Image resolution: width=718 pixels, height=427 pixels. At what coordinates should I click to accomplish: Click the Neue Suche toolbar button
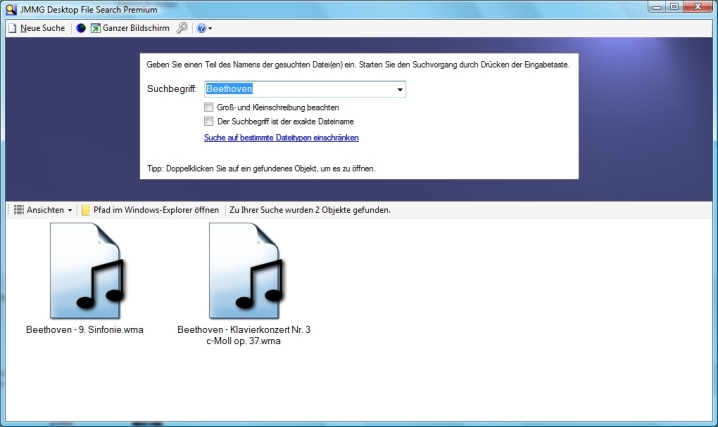point(36,28)
